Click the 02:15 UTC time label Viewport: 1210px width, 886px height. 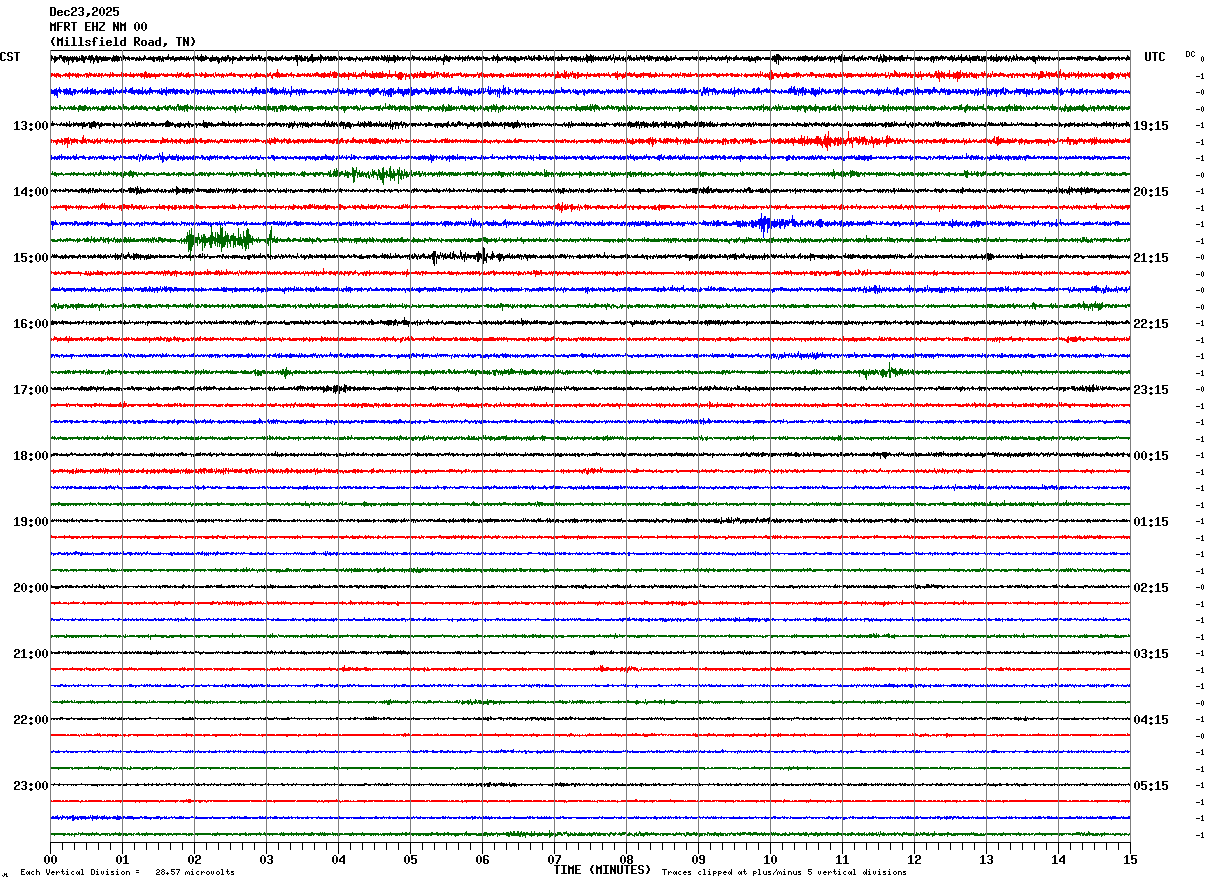click(x=1151, y=588)
